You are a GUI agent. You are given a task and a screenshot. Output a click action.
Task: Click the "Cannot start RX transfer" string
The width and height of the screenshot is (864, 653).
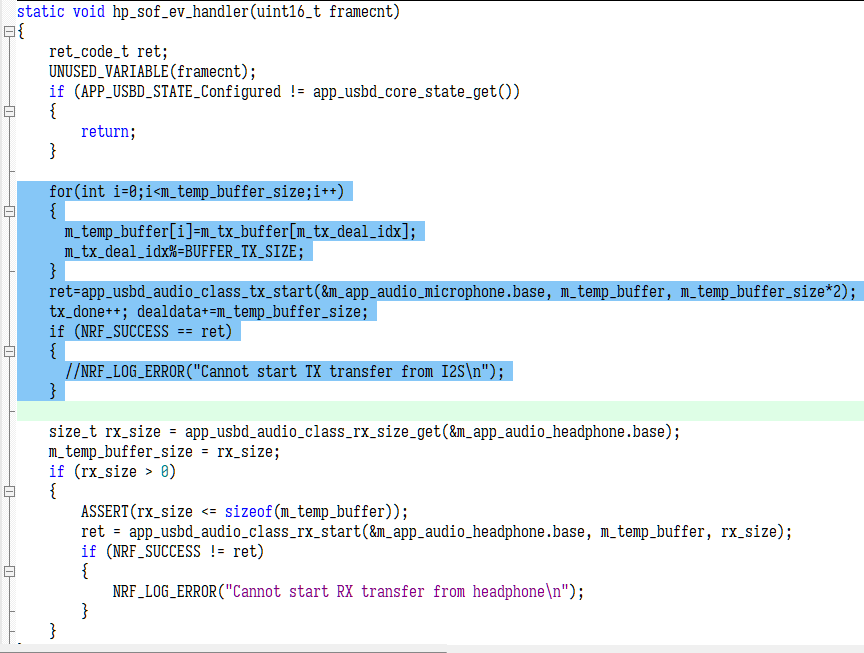coord(400,591)
